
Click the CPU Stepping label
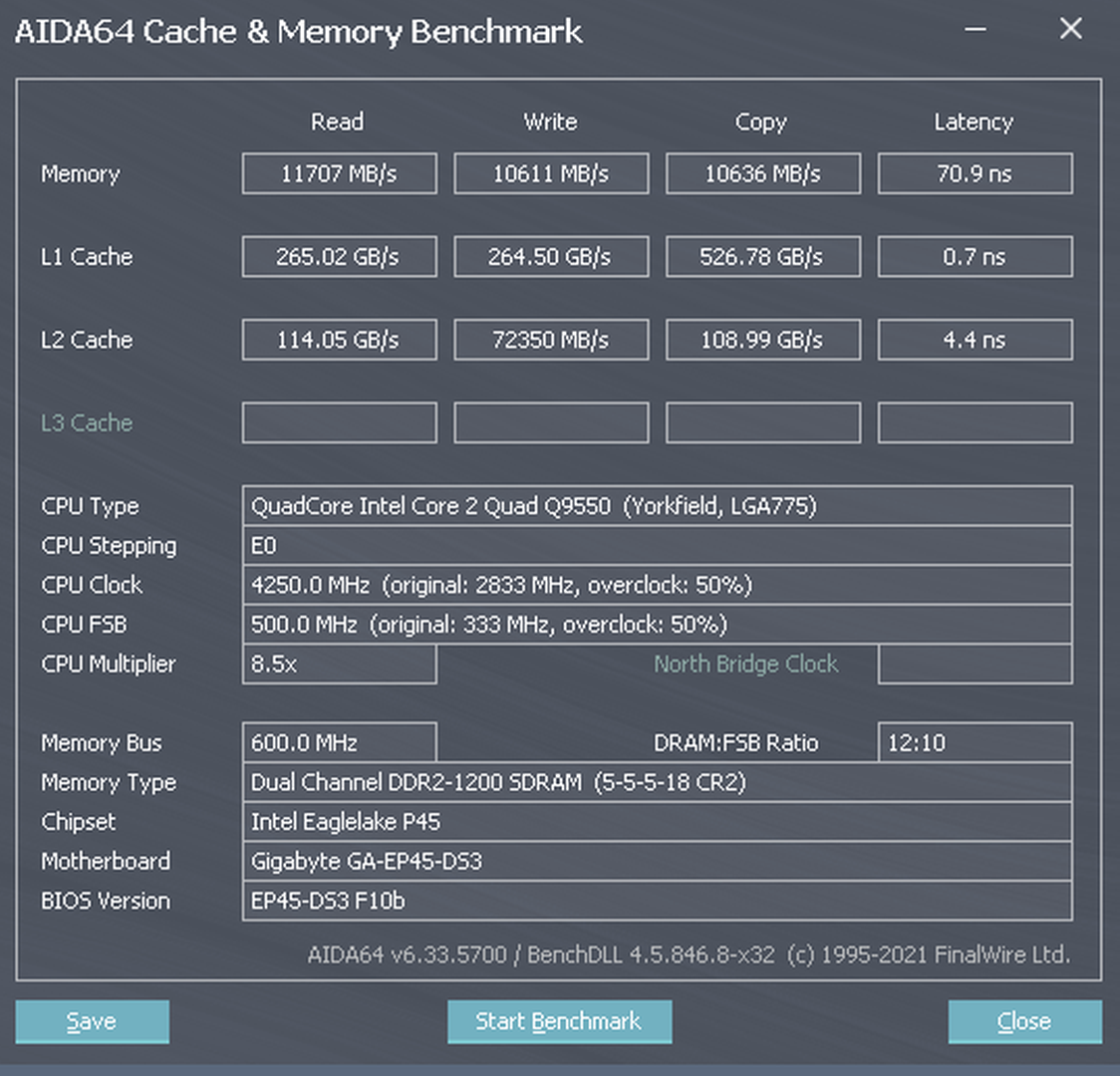[109, 546]
